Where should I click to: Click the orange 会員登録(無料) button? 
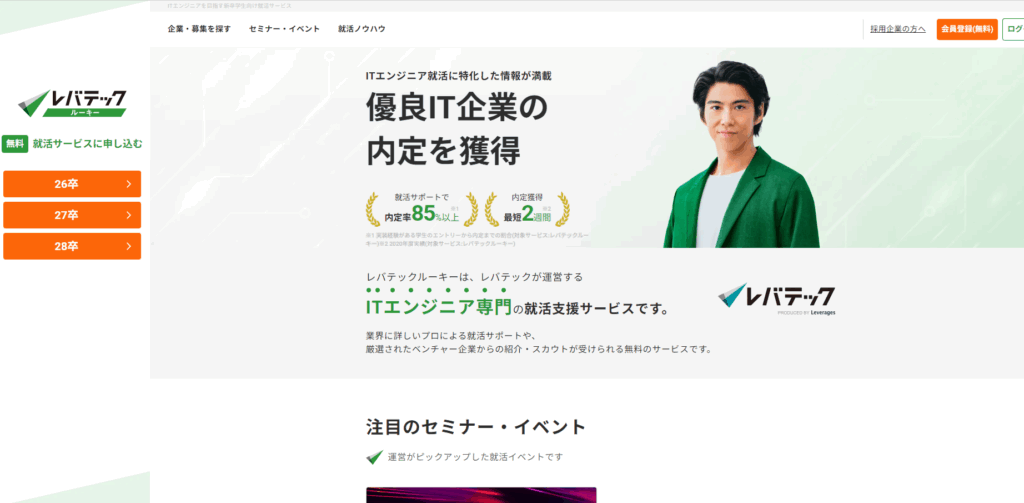coord(967,29)
